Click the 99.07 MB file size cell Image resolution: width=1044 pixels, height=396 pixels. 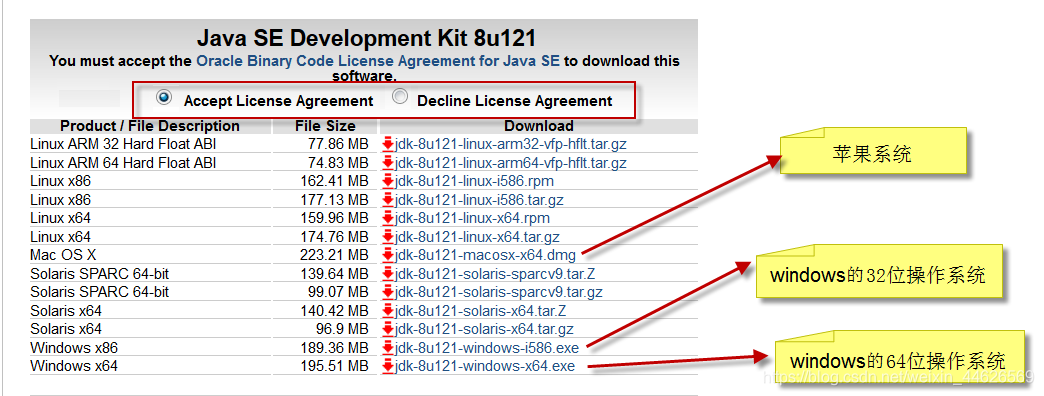pos(338,292)
